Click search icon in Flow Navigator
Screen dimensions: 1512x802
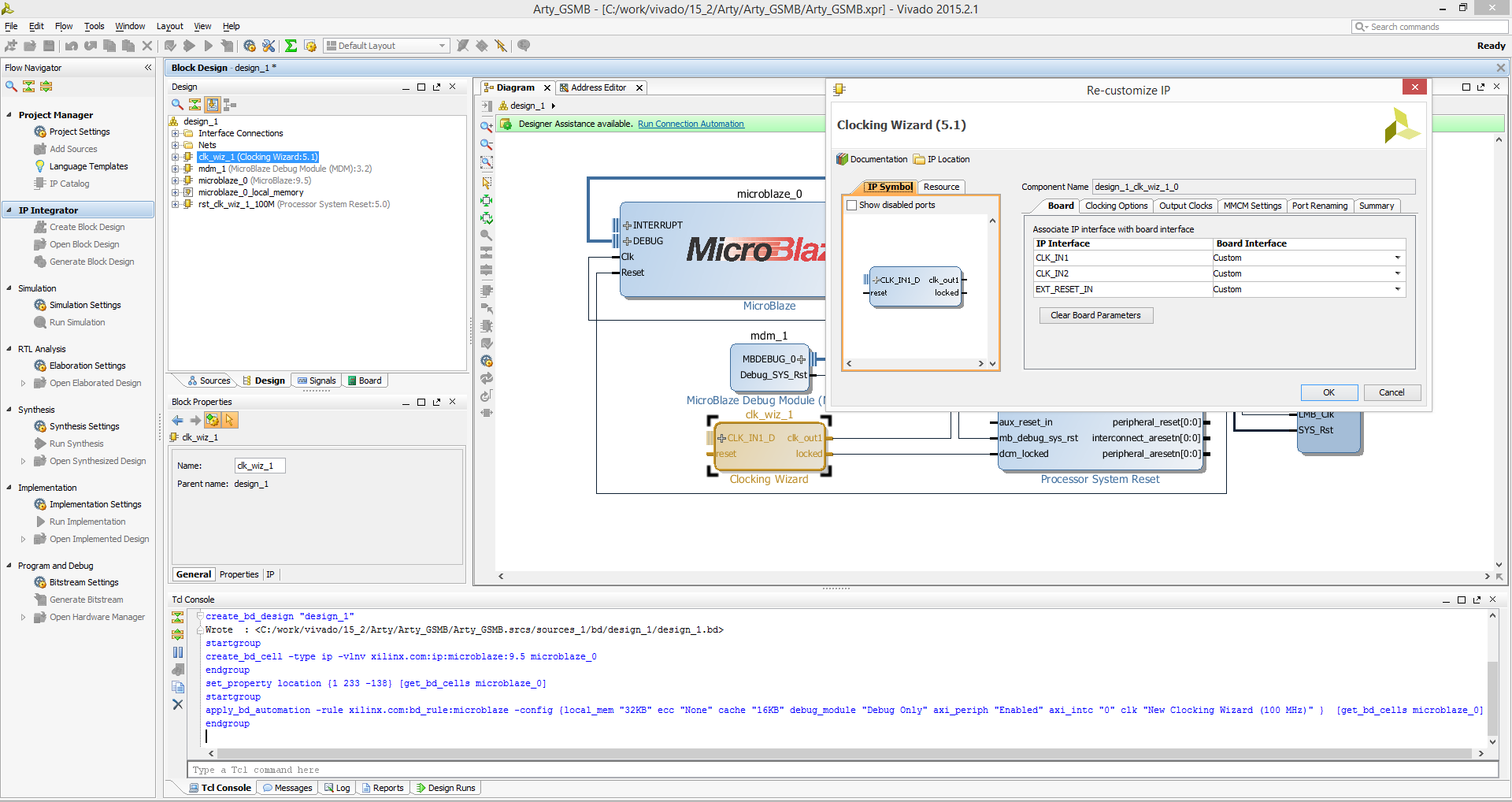point(11,87)
